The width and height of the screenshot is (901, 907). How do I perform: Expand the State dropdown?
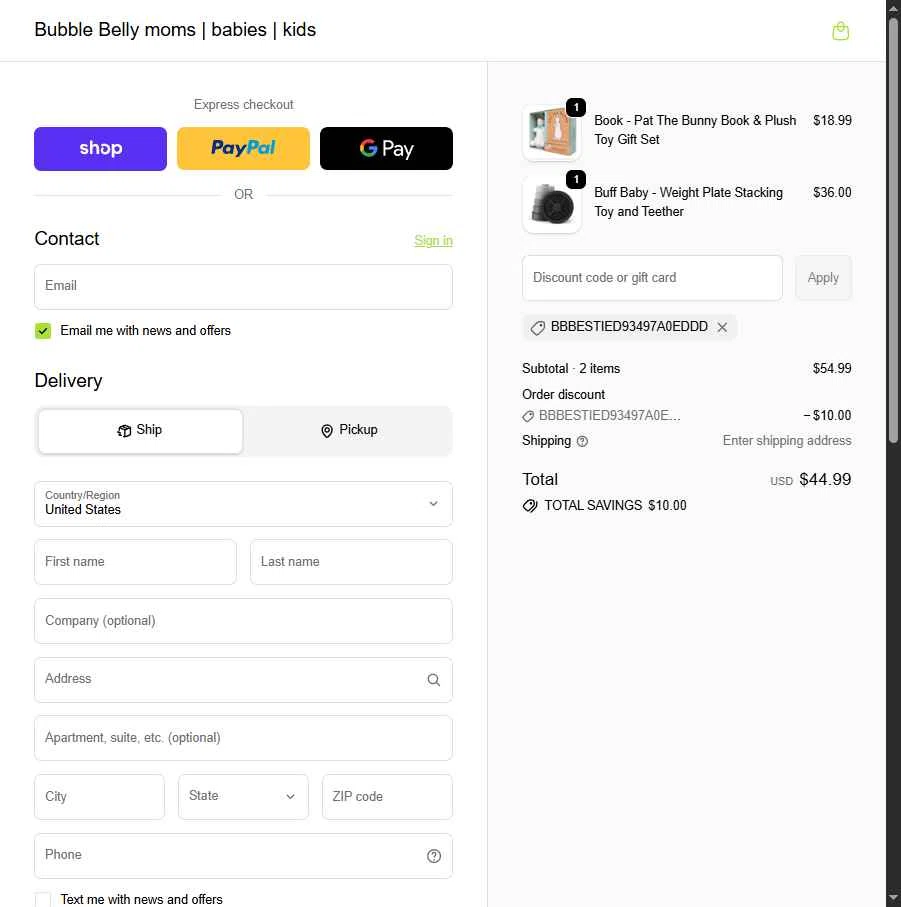243,797
